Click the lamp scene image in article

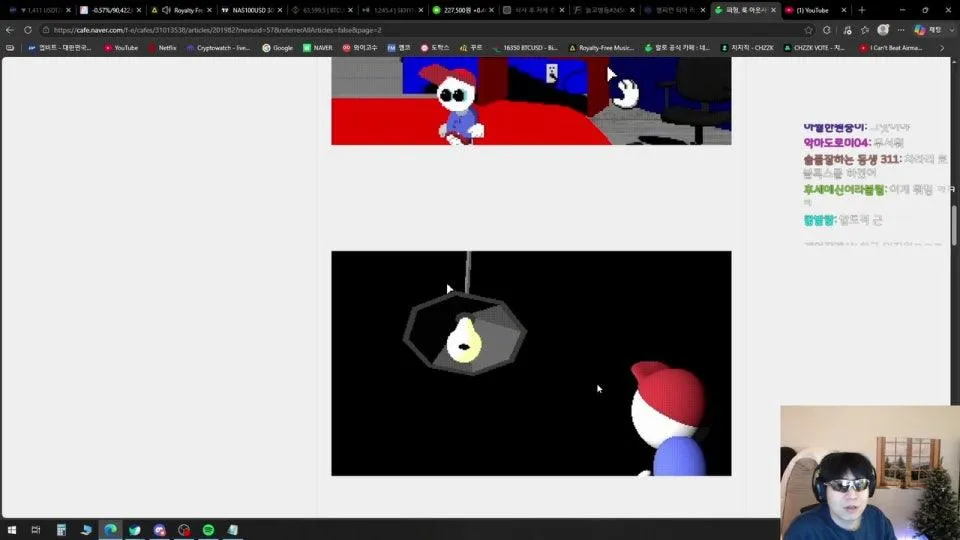tap(531, 363)
